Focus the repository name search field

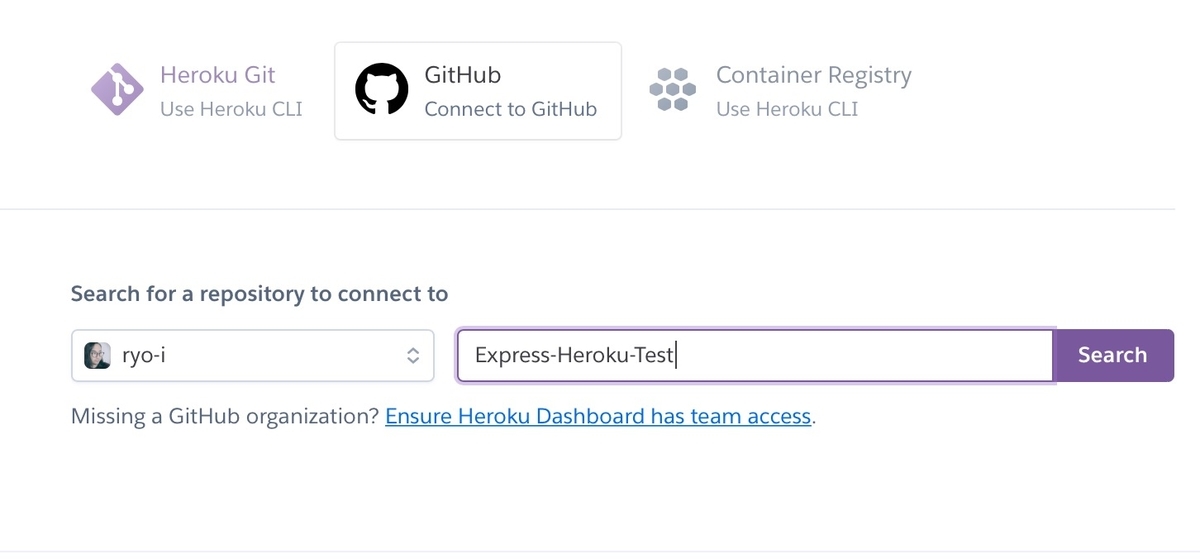pos(755,355)
